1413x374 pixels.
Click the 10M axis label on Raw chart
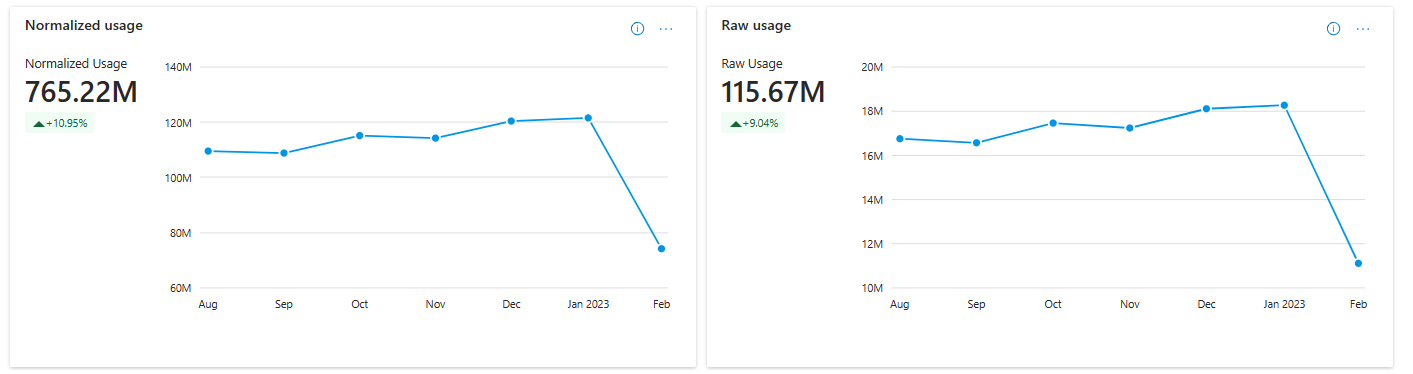pyautogui.click(x=872, y=288)
